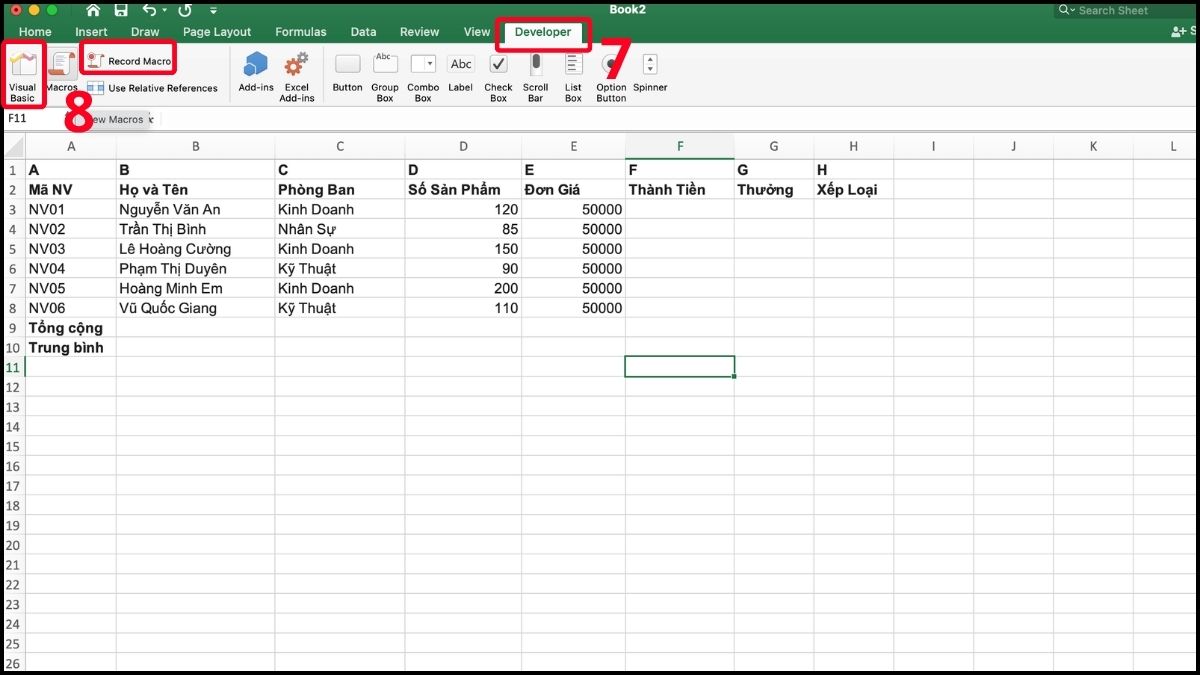Insert a List Box control
The width and height of the screenshot is (1200, 675).
click(x=573, y=77)
